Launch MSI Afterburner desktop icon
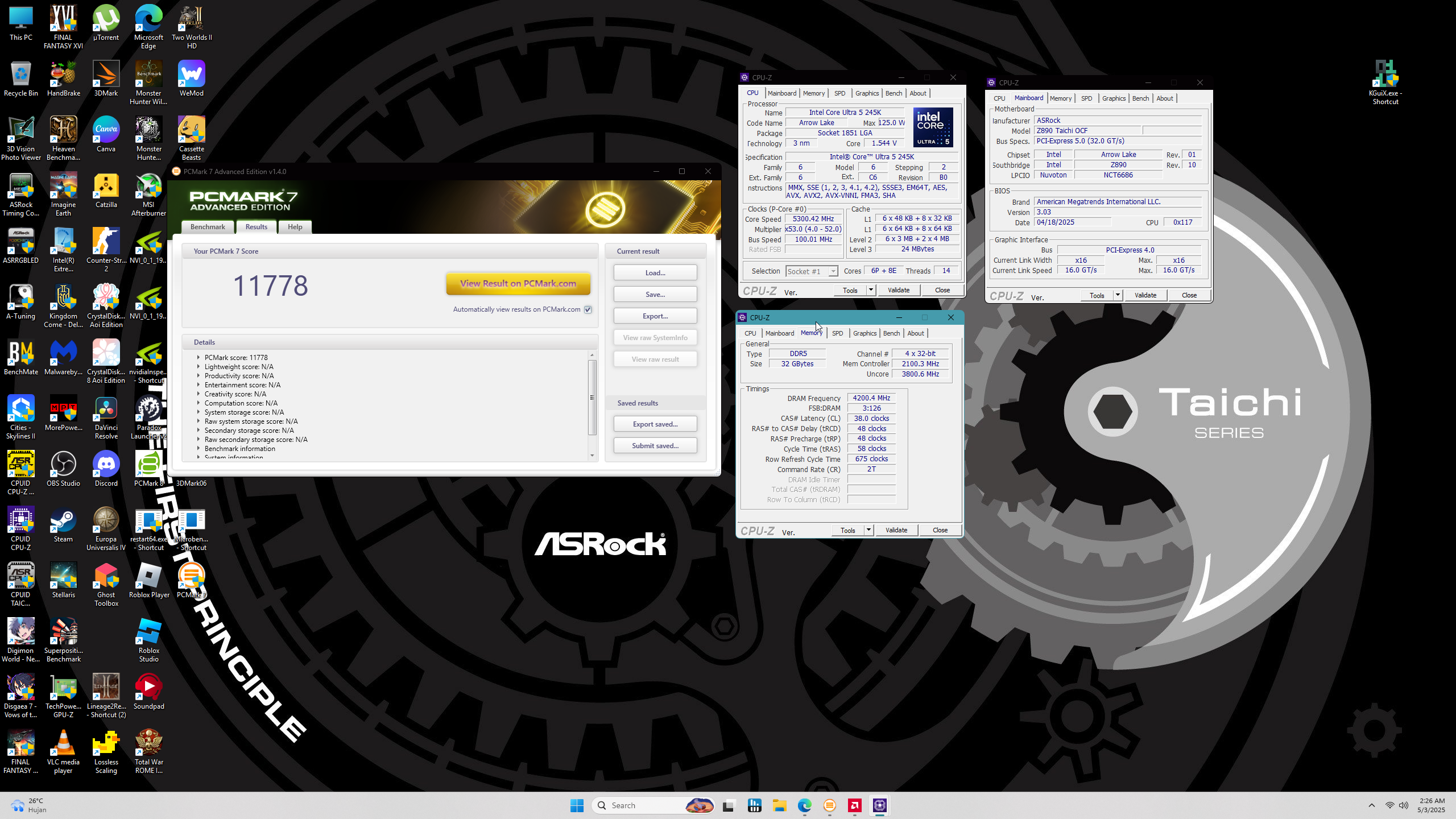The height and width of the screenshot is (819, 1456). [x=148, y=195]
